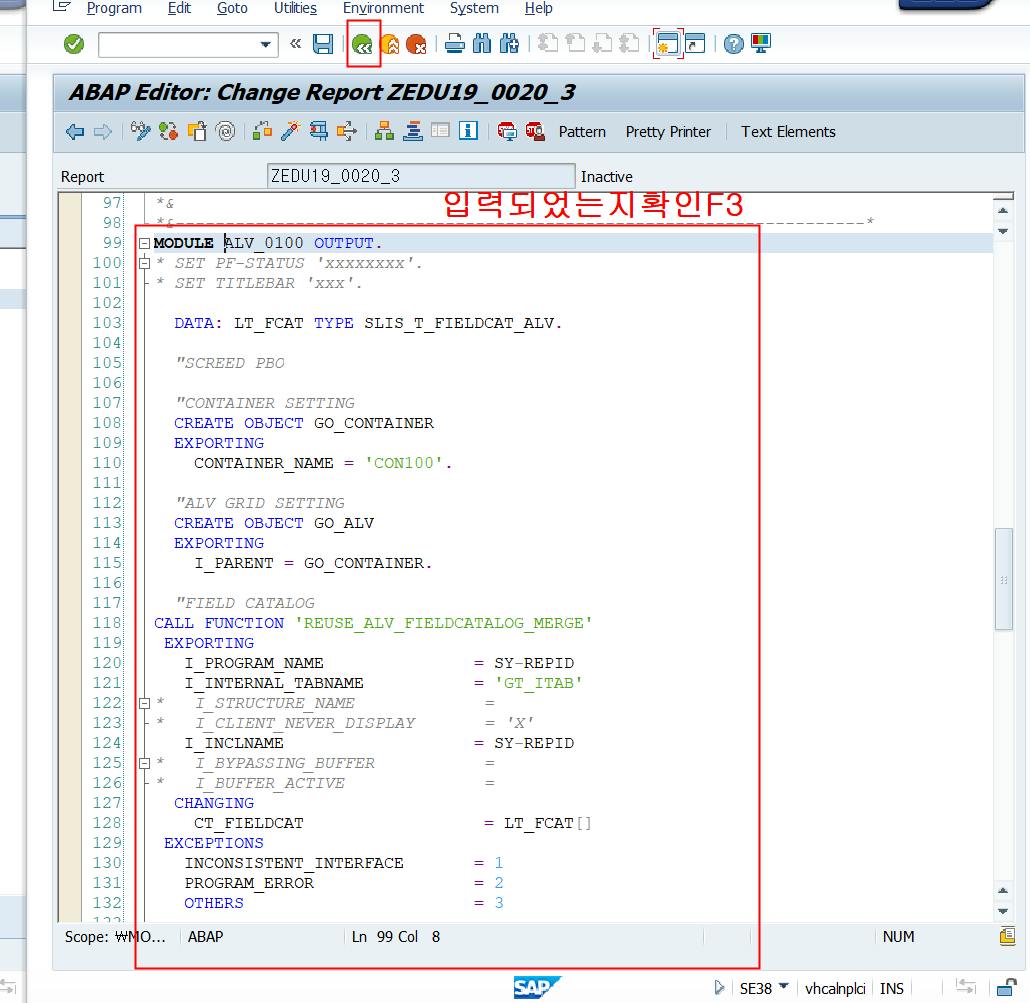1030x1003 pixels.
Task: Open Help with question mark icon
Action: (734, 44)
